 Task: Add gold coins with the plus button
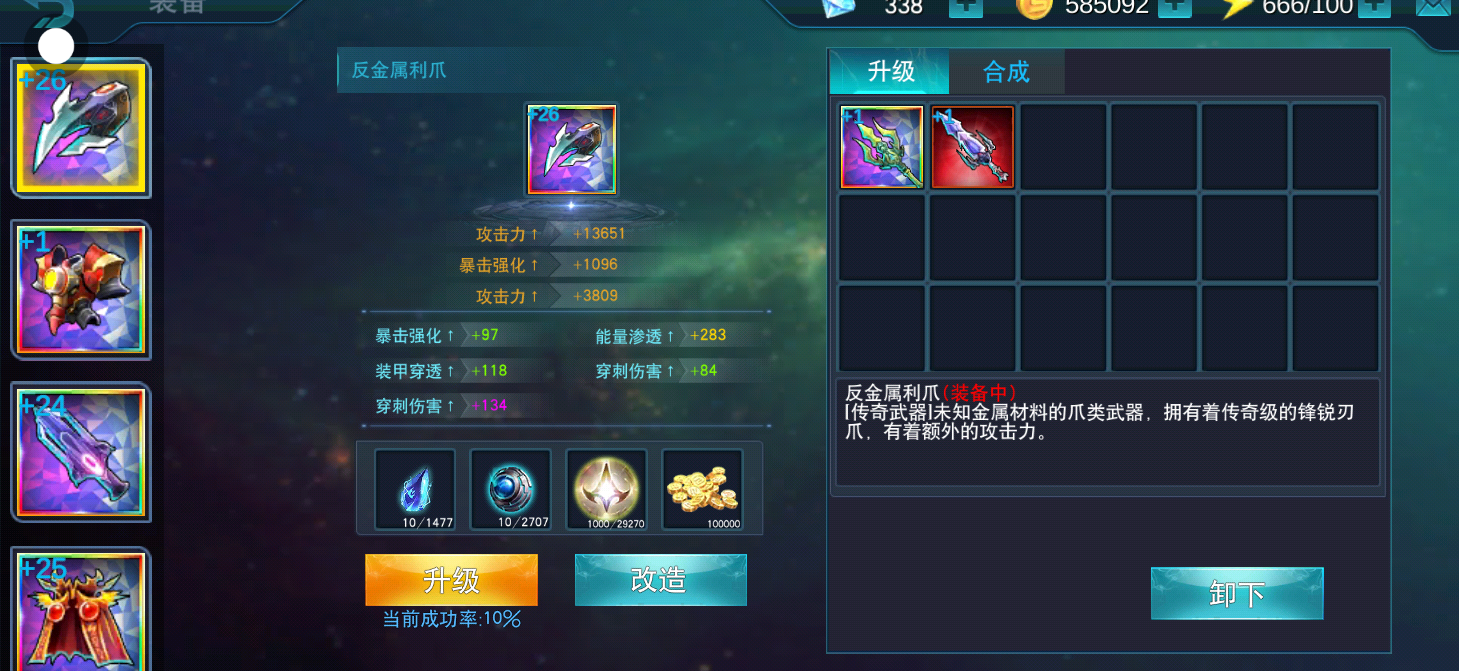(1174, 7)
